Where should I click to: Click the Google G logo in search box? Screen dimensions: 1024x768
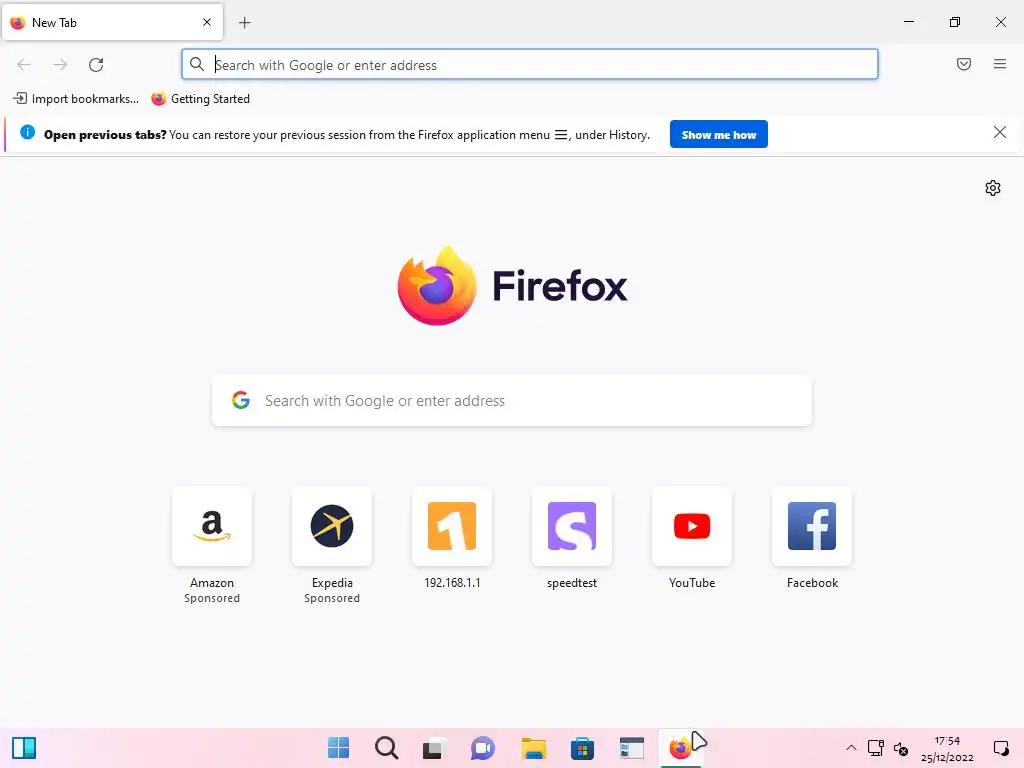tap(241, 400)
